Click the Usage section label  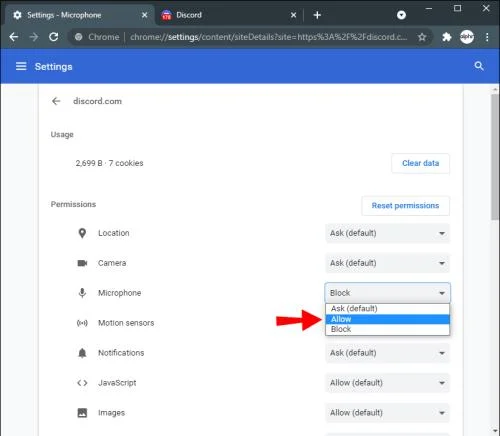coord(62,134)
